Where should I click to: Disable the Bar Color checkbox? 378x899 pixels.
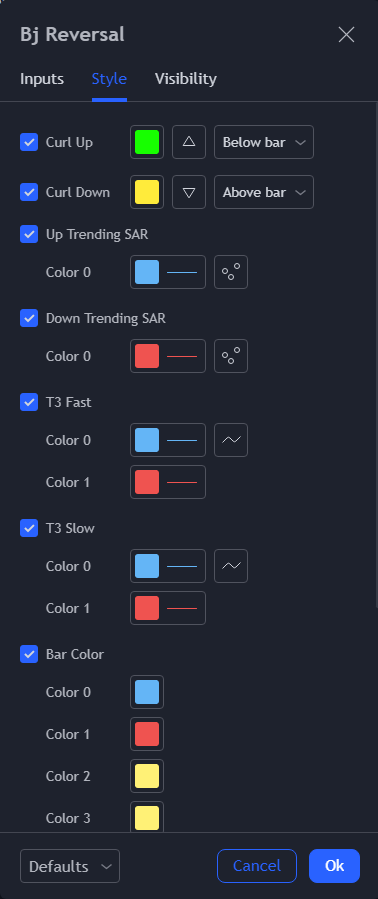click(29, 654)
